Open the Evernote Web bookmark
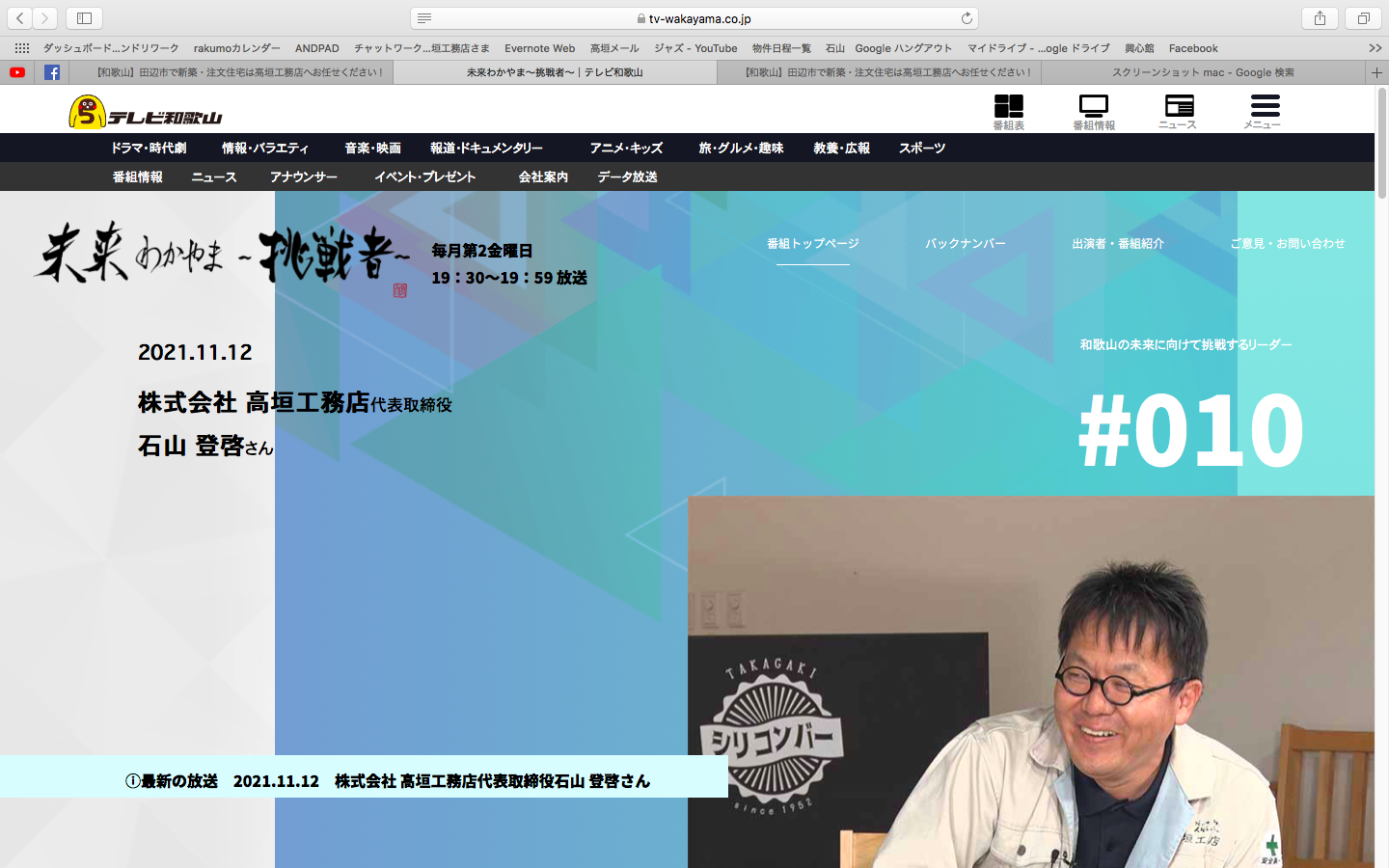1389x868 pixels. point(540,48)
